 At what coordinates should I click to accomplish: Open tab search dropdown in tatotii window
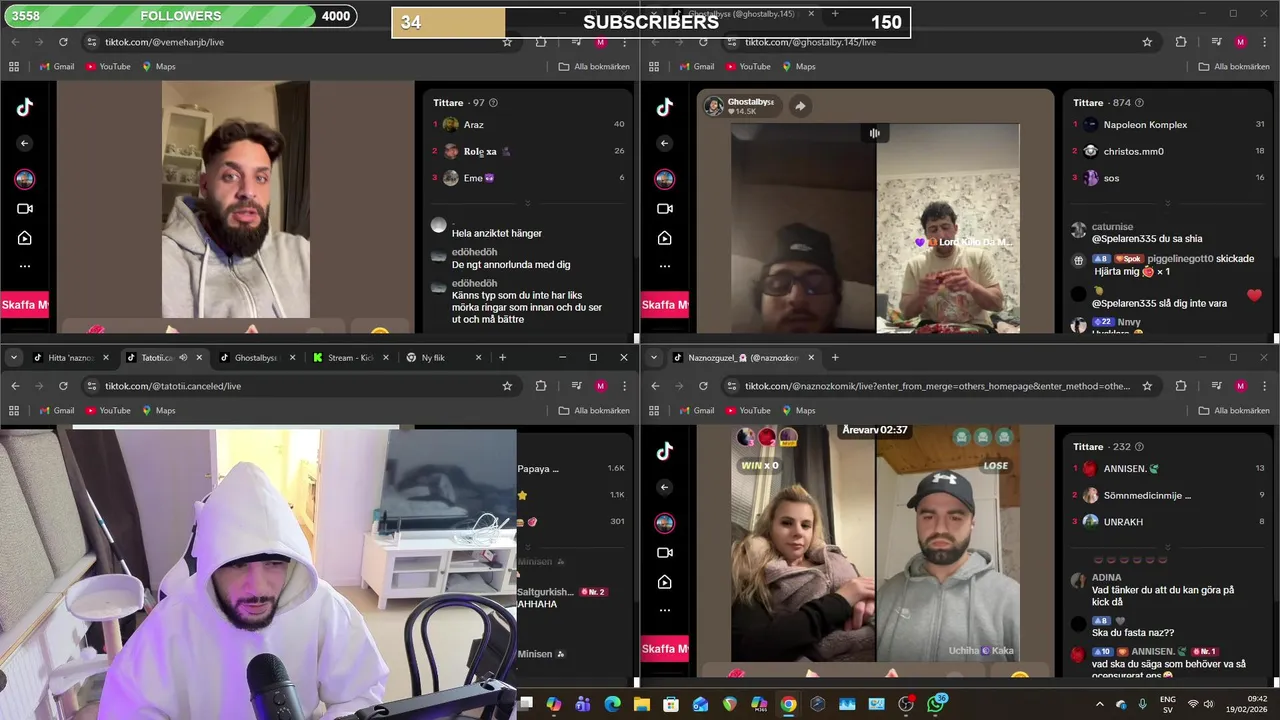[x=14, y=357]
